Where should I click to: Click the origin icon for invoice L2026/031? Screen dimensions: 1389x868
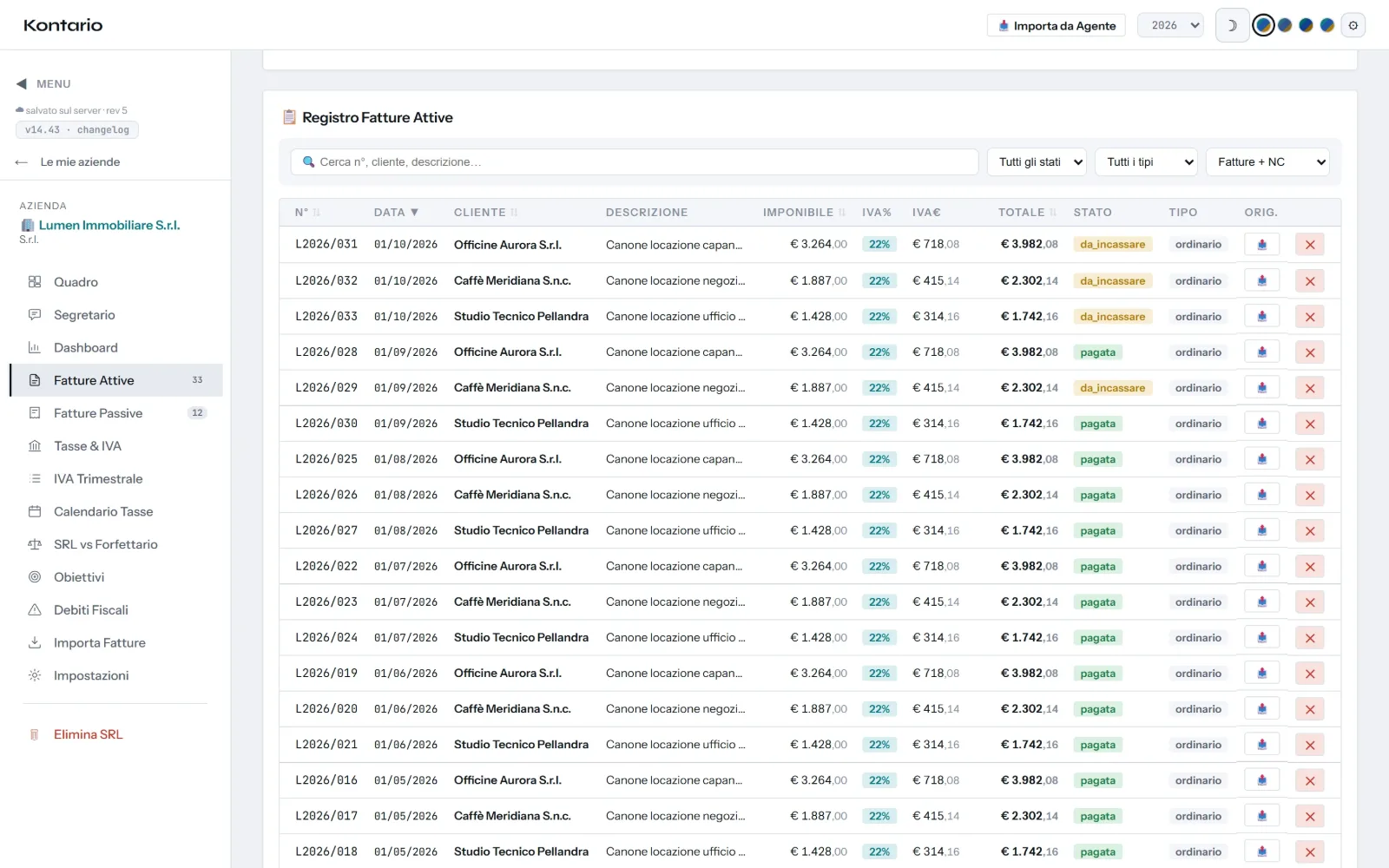[x=1261, y=245]
